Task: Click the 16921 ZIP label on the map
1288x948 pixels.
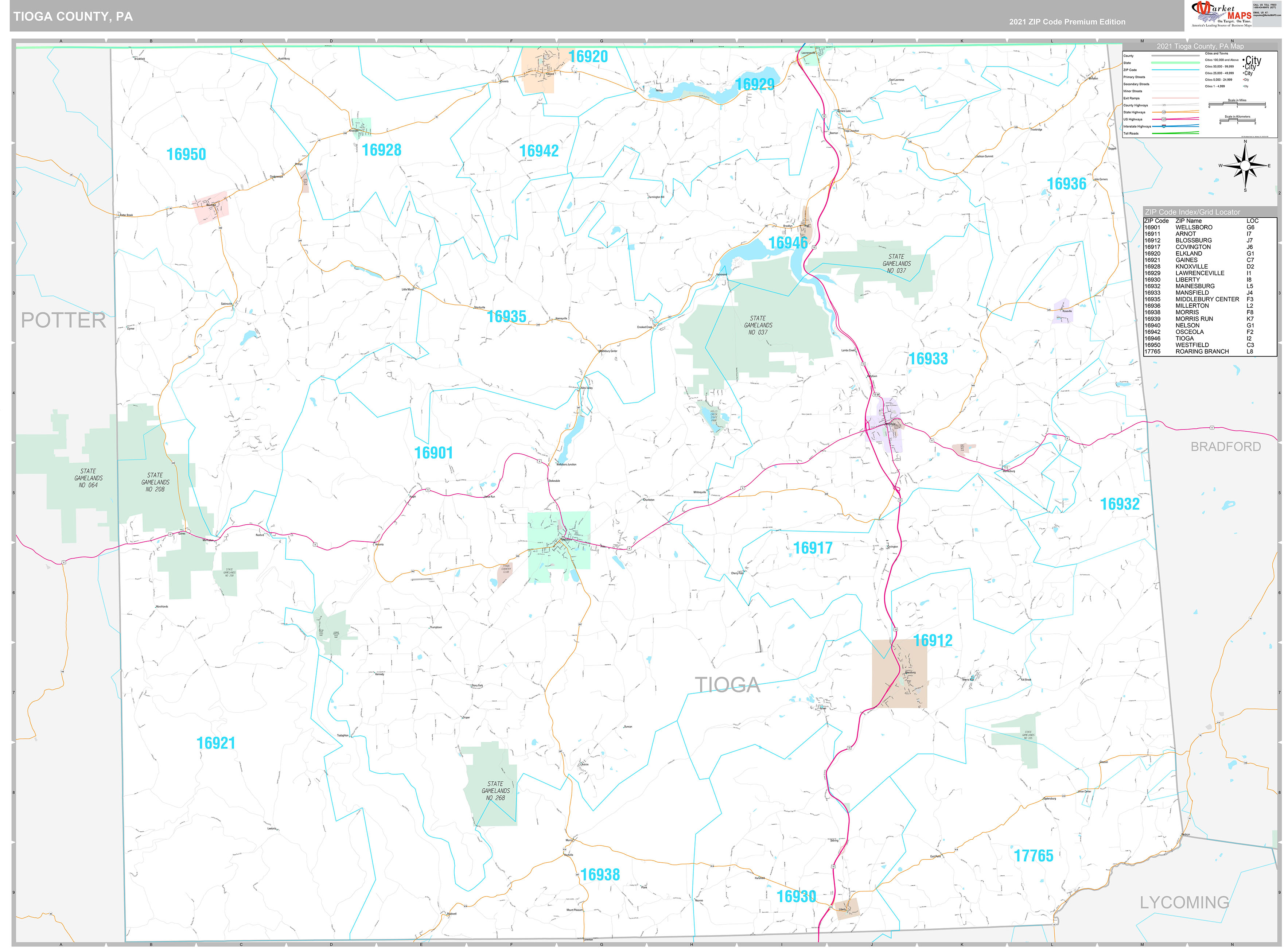Action: click(x=216, y=744)
